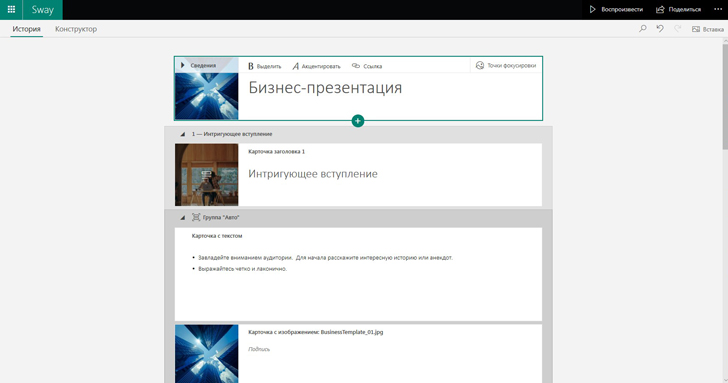
Task: Collapse section 1 Интригующее вступление
Action: (182, 134)
